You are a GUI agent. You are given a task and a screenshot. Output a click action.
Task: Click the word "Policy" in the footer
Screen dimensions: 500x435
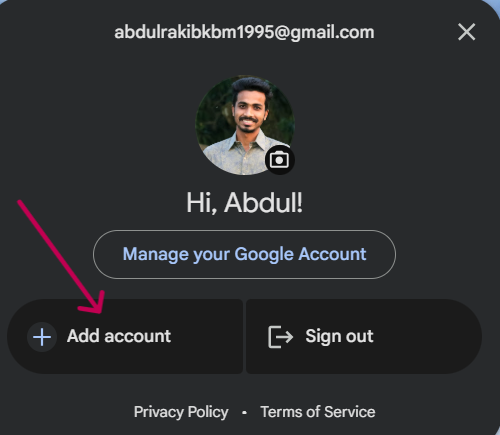(x=208, y=412)
